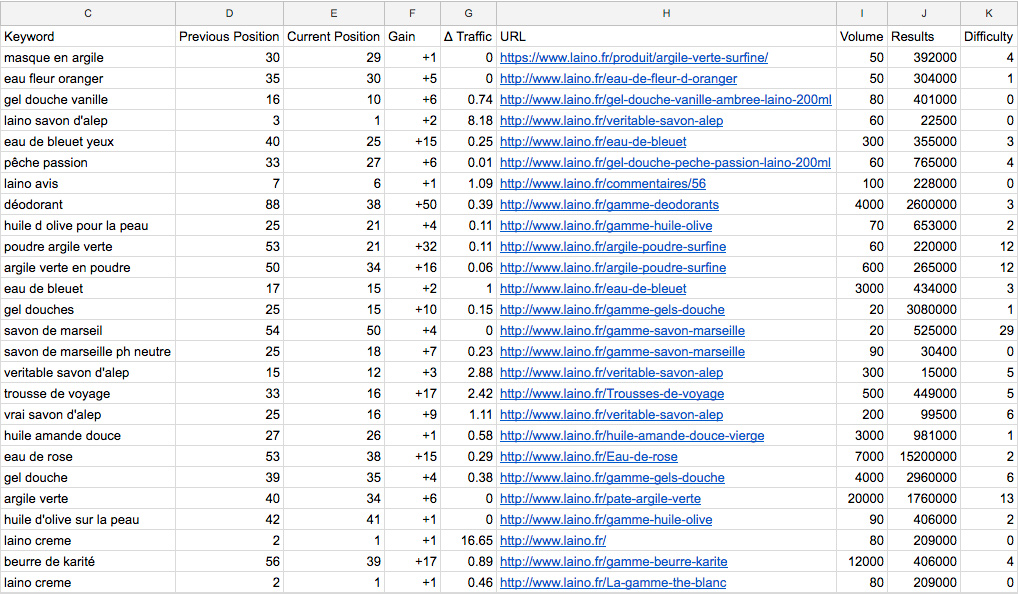This screenshot has height=594, width=1018.
Task: Select the 16.65 traffic cell
Action: click(x=468, y=540)
